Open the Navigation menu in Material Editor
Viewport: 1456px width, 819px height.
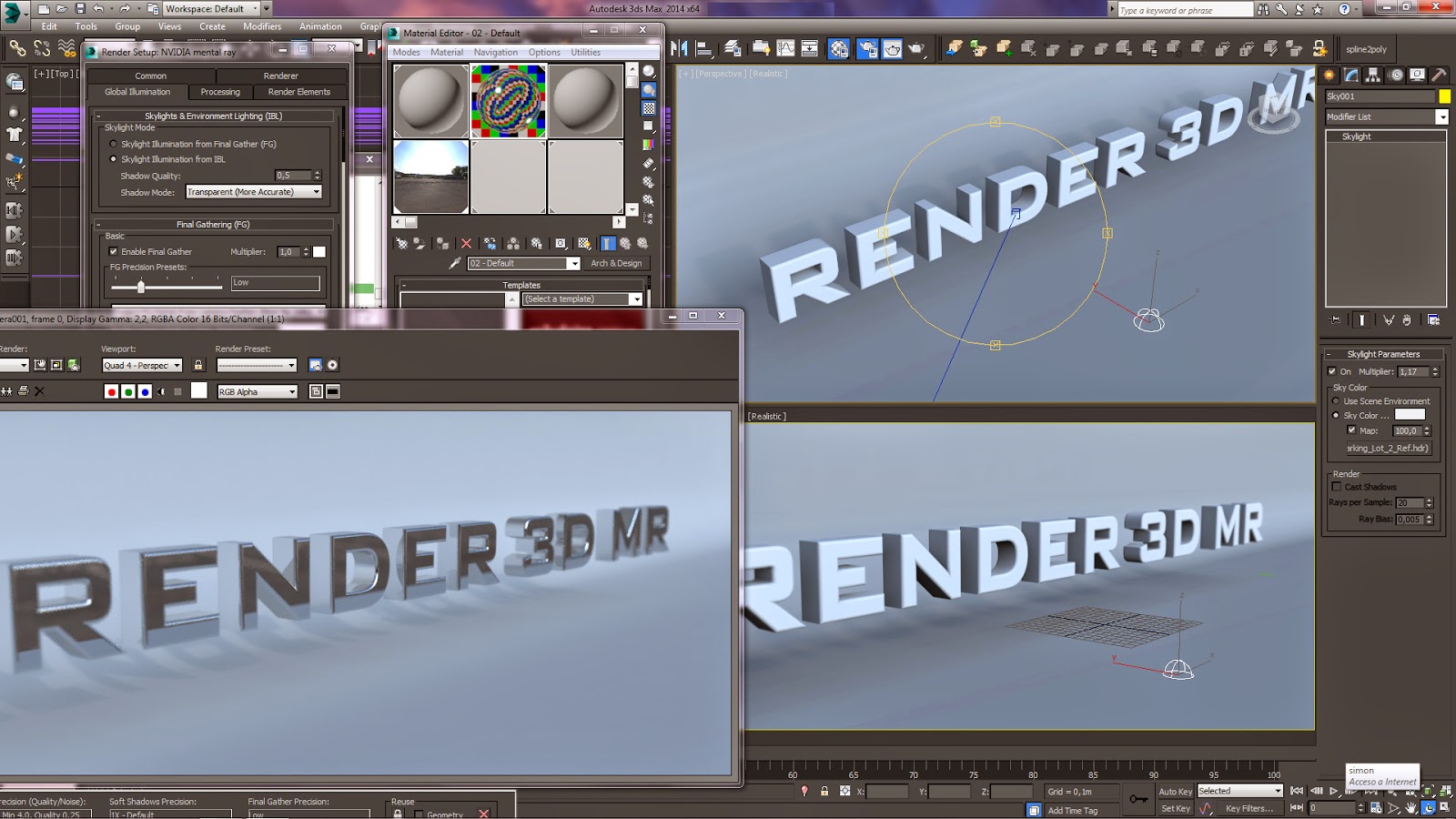click(x=495, y=52)
